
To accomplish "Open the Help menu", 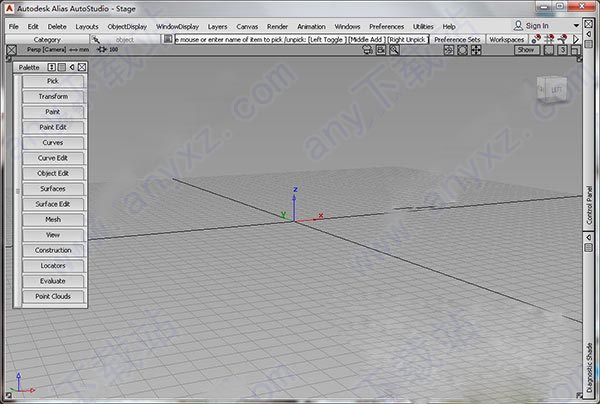I will coord(449,26).
